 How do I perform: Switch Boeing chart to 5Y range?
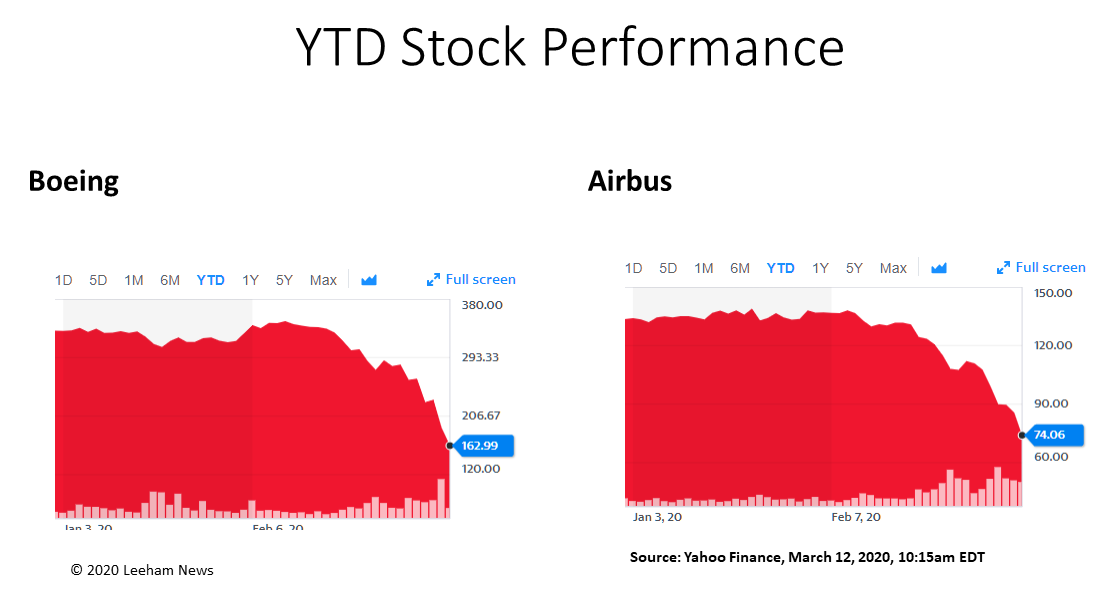point(284,280)
